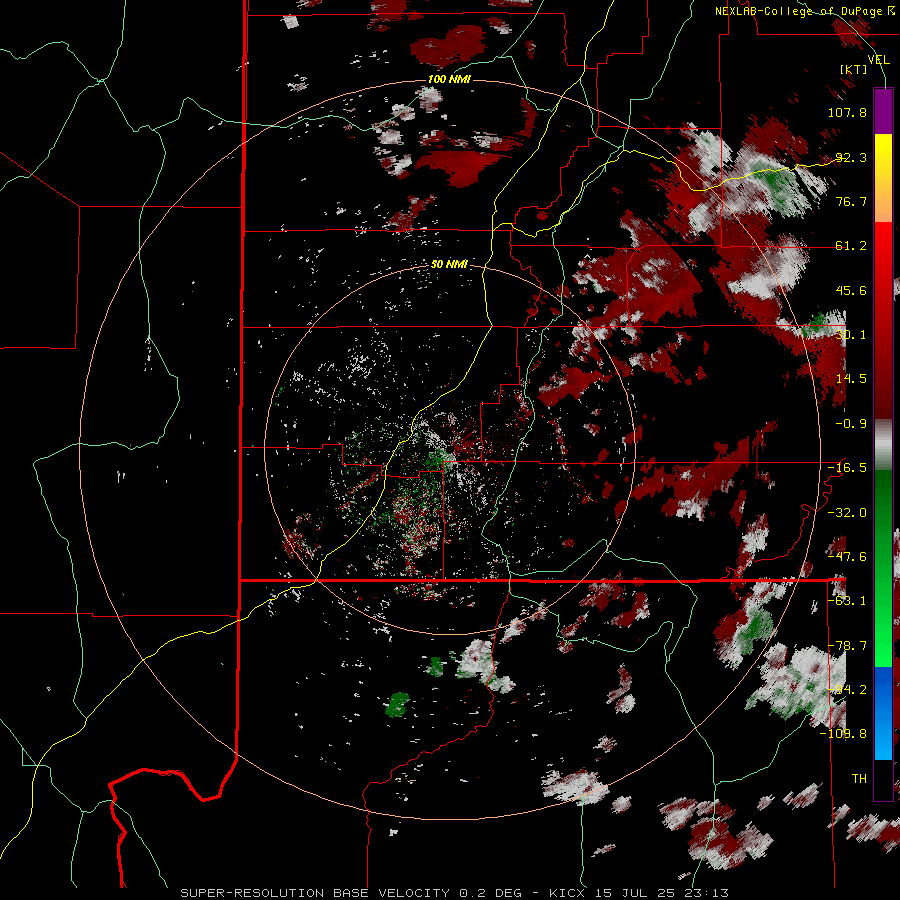The width and height of the screenshot is (900, 900).
Task: Click the 61.2 value on the velocity scale
Action: 851,246
